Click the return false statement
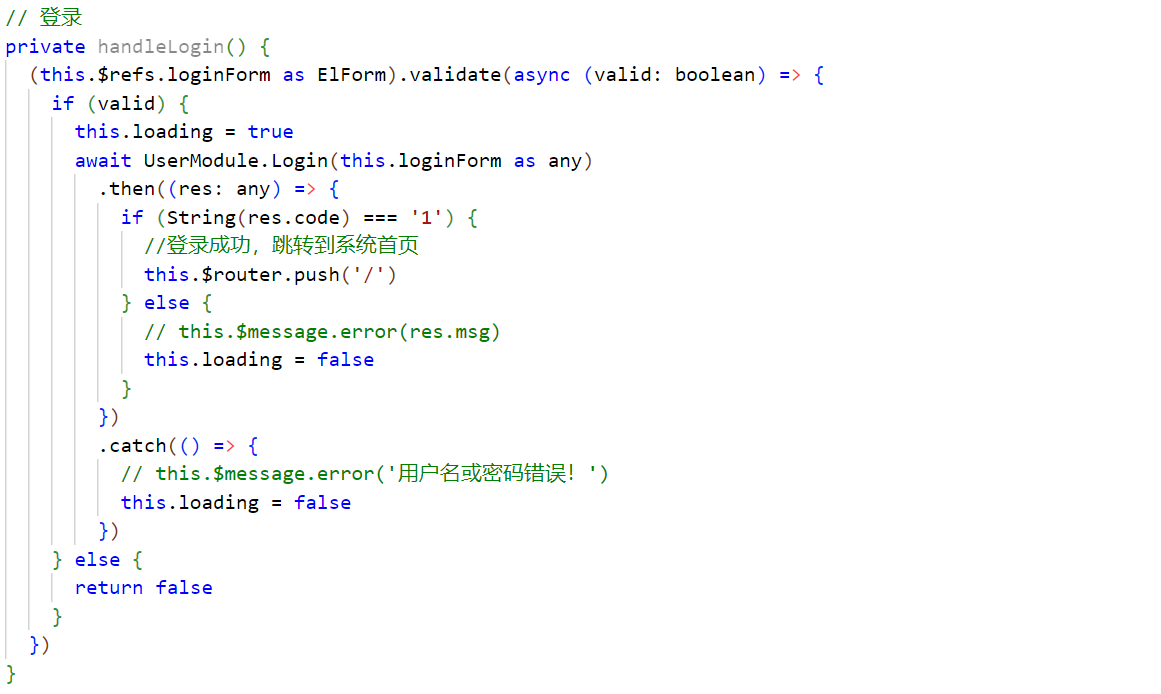 (x=143, y=587)
